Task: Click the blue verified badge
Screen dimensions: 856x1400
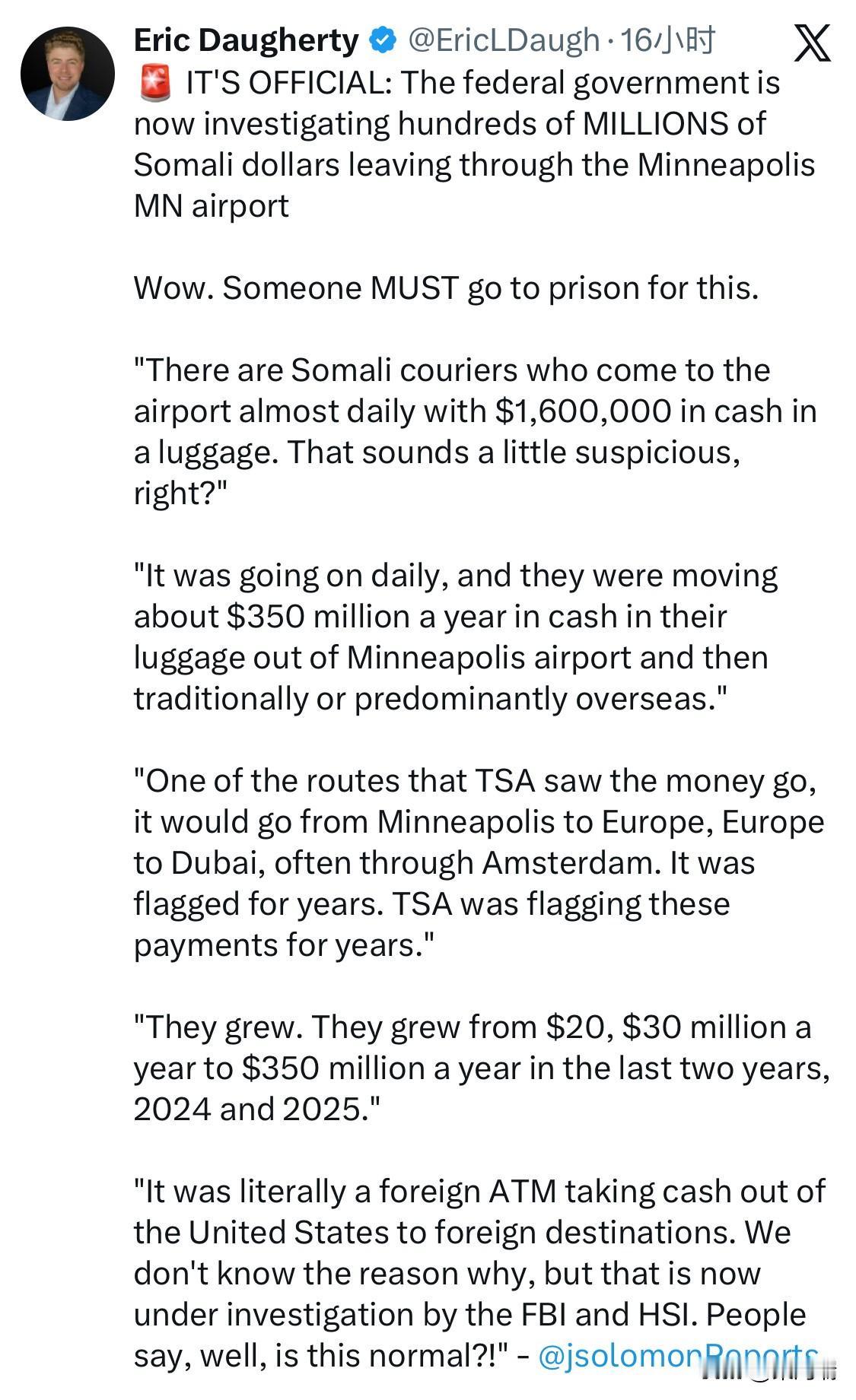Action: pyautogui.click(x=383, y=40)
